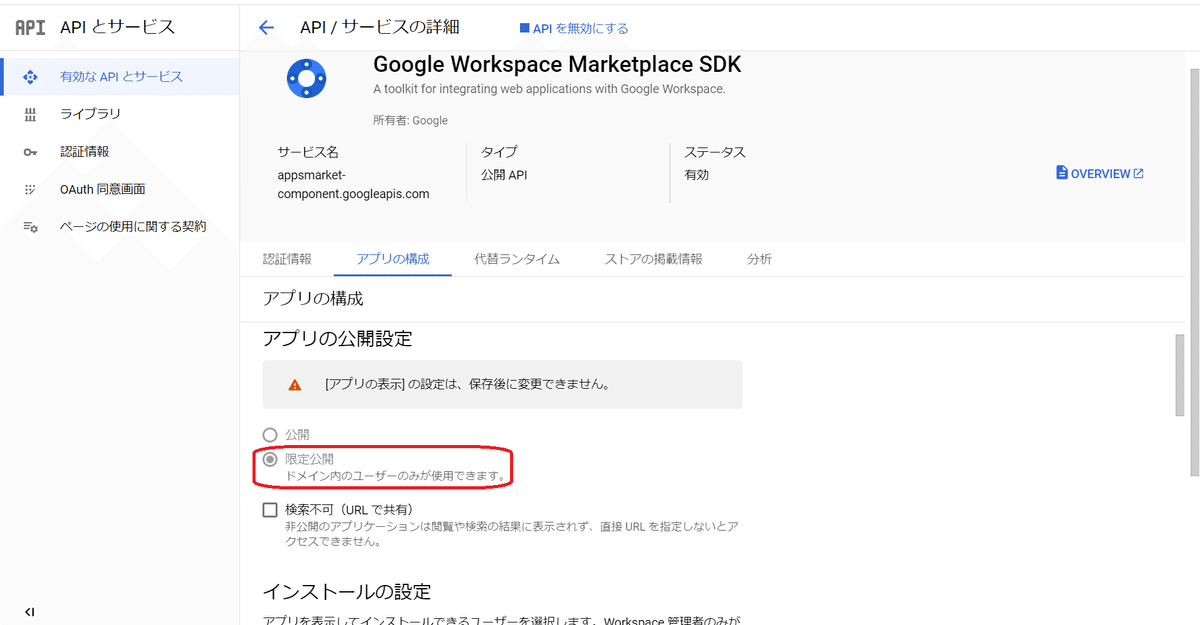Click the back arrow next to API / サービスの詳細
The height and width of the screenshot is (625, 1200).
(x=266, y=28)
